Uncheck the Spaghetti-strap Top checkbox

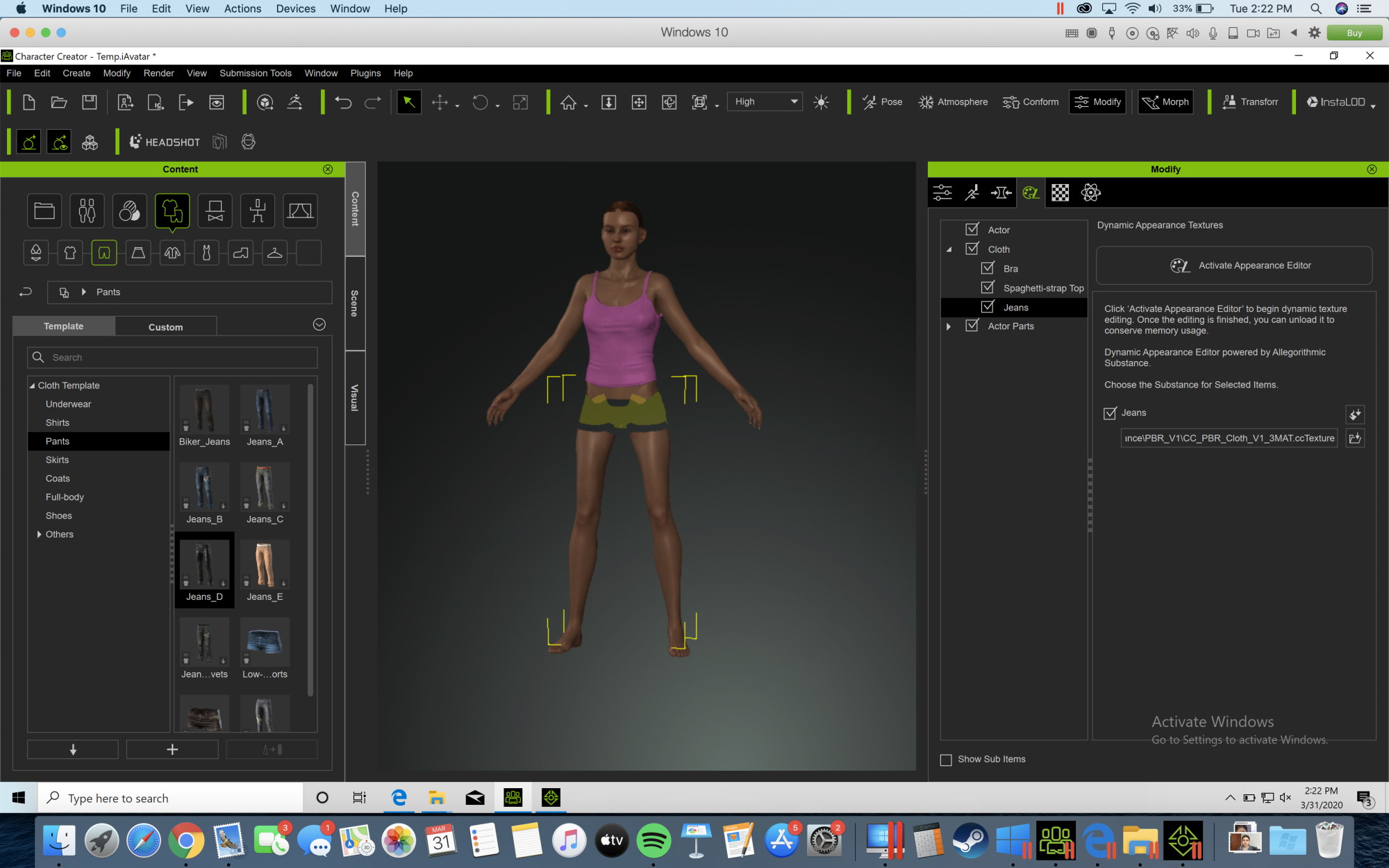click(988, 287)
